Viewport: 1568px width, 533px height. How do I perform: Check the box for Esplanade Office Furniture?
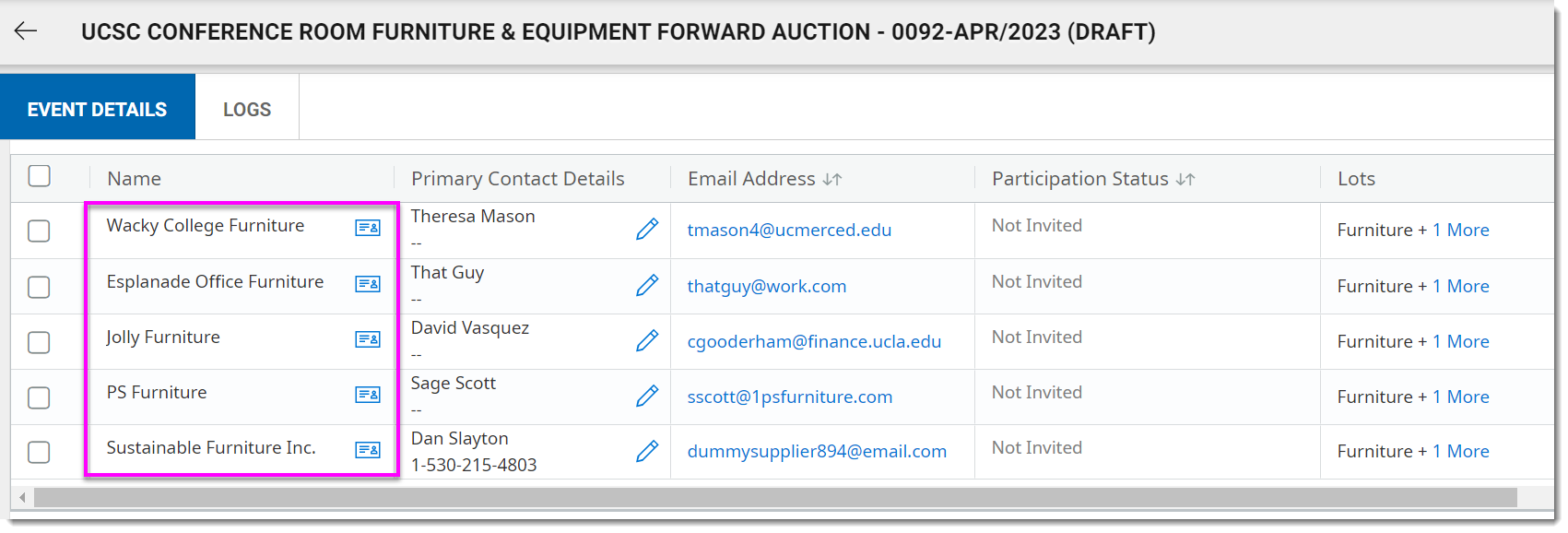[x=39, y=287]
